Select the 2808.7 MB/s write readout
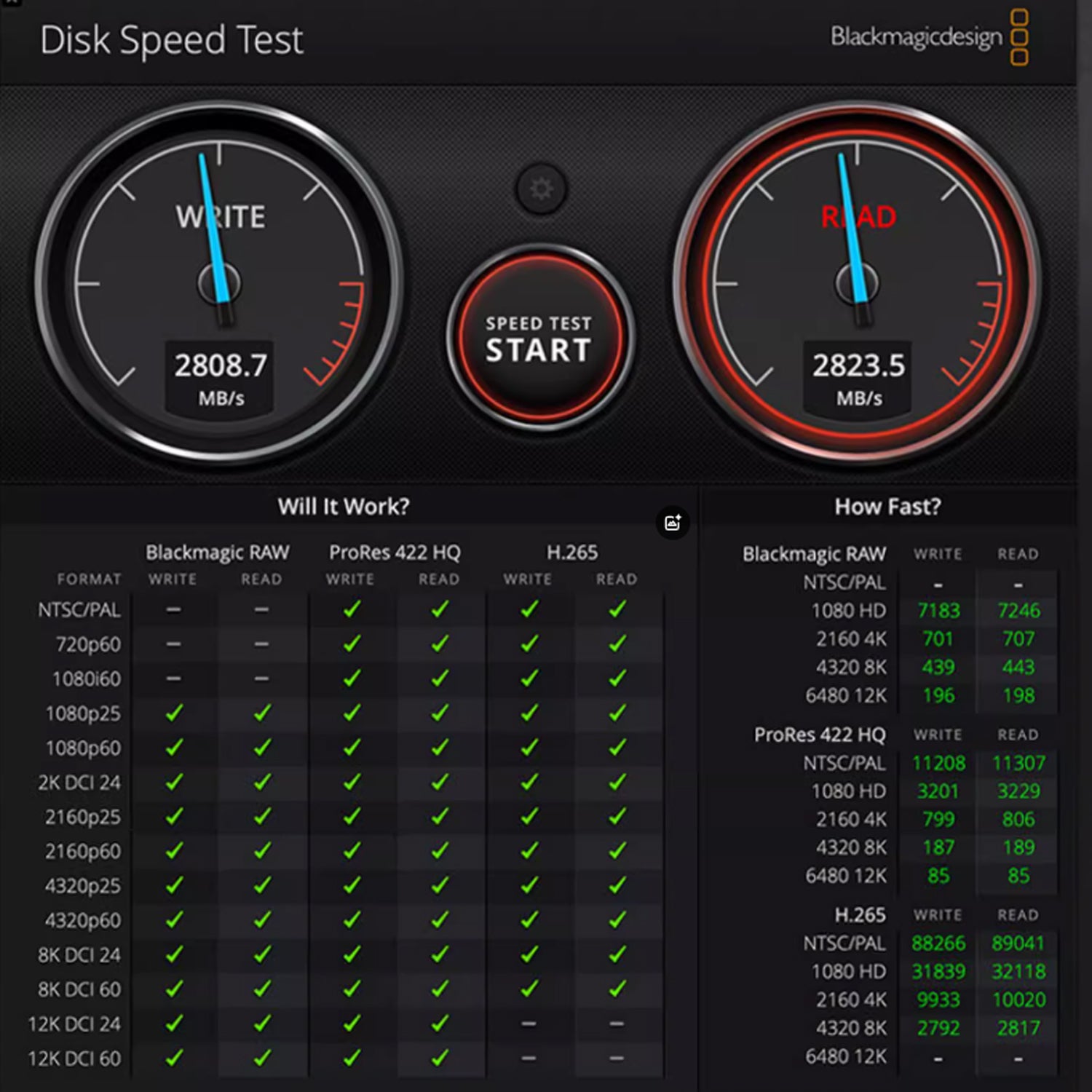Screen dimensions: 1092x1092 tap(220, 366)
